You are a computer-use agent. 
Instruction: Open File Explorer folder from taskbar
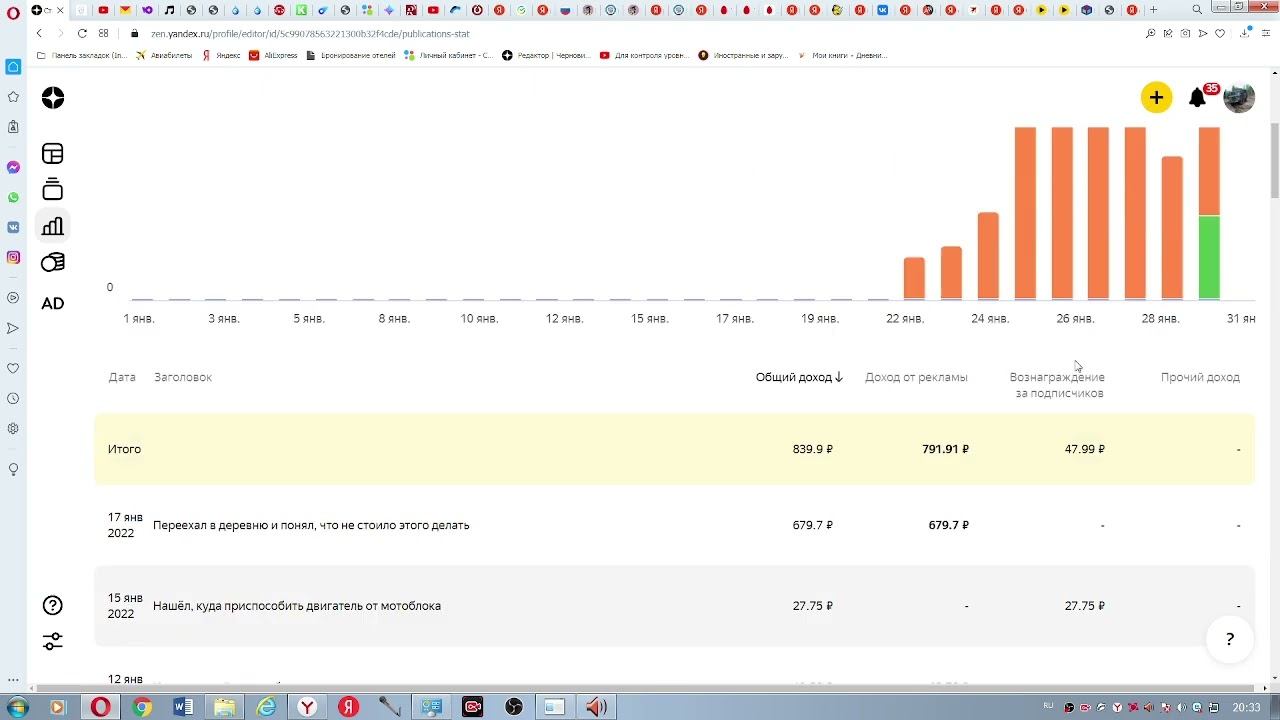tap(224, 707)
